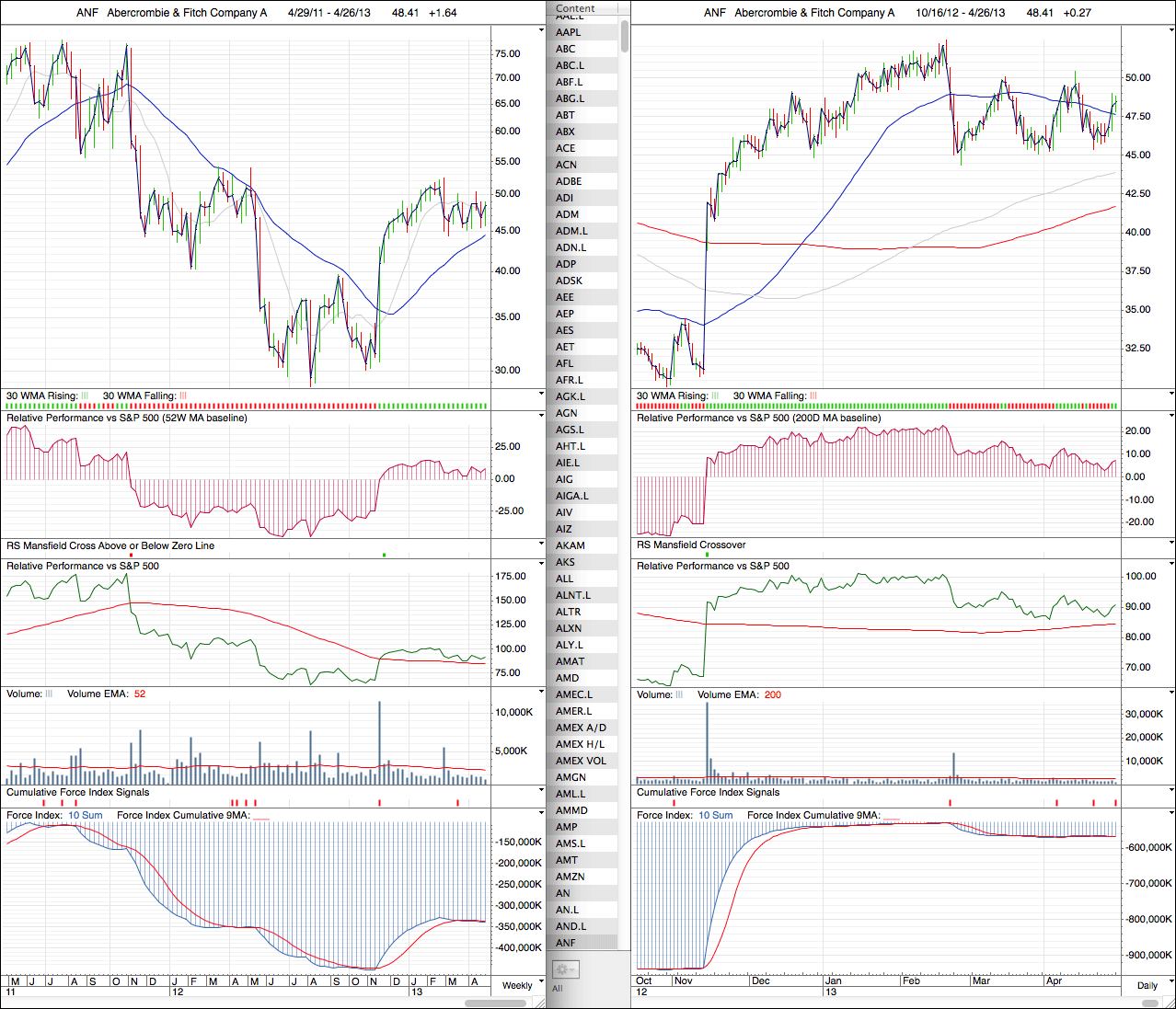Click the resize grip beside the Weekly scrollbar
Screen dimensions: 1176x1009
(541, 1003)
